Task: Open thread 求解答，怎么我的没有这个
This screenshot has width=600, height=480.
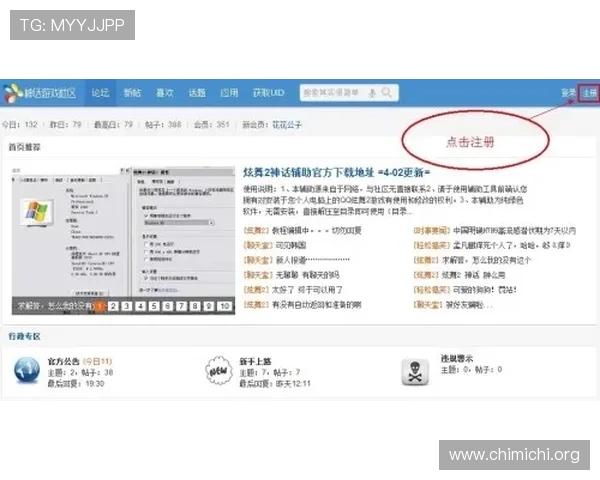Action: click(486, 260)
